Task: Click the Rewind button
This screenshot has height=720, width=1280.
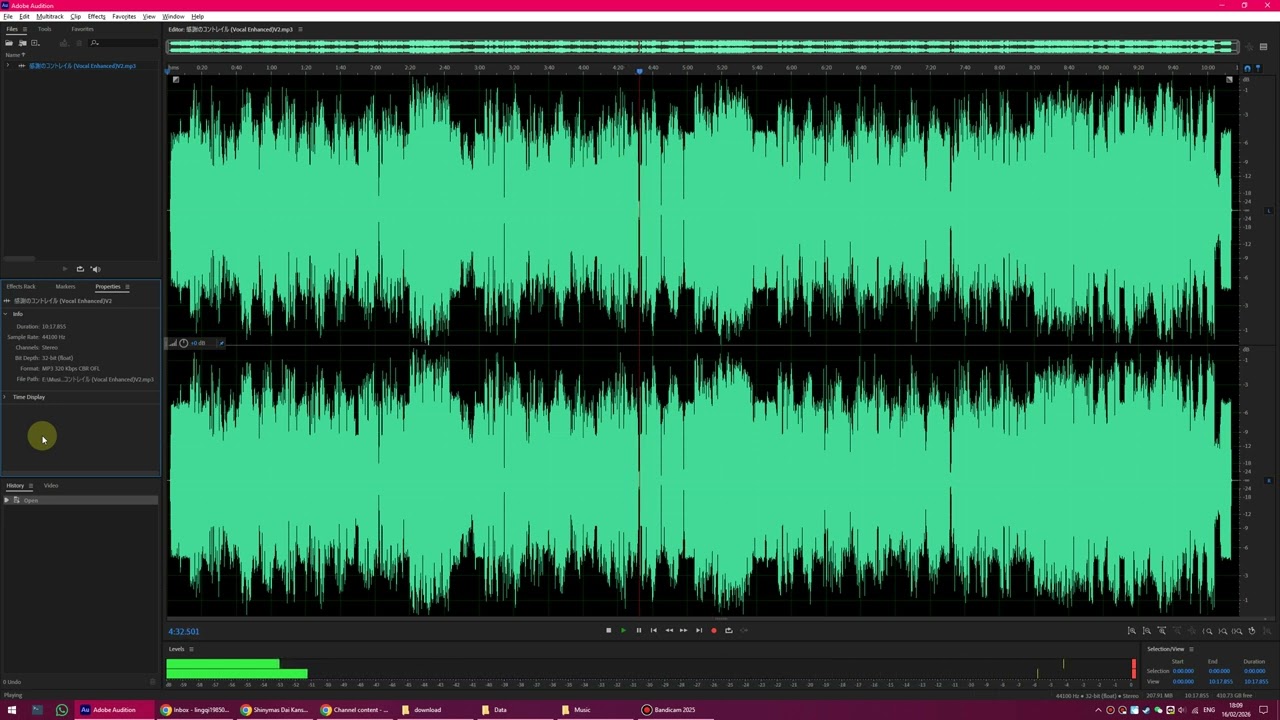Action: 668,631
